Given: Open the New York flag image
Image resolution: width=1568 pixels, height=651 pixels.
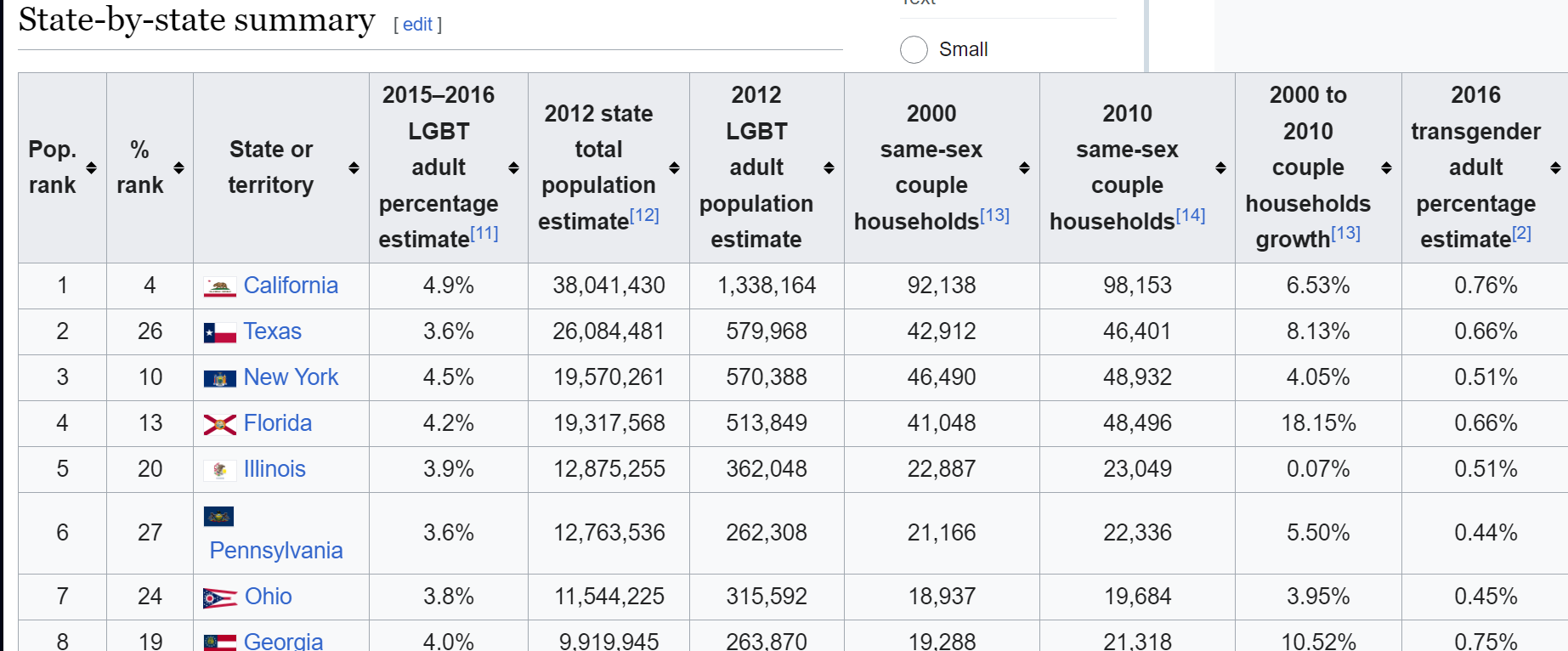Looking at the screenshot, I should pos(219,379).
